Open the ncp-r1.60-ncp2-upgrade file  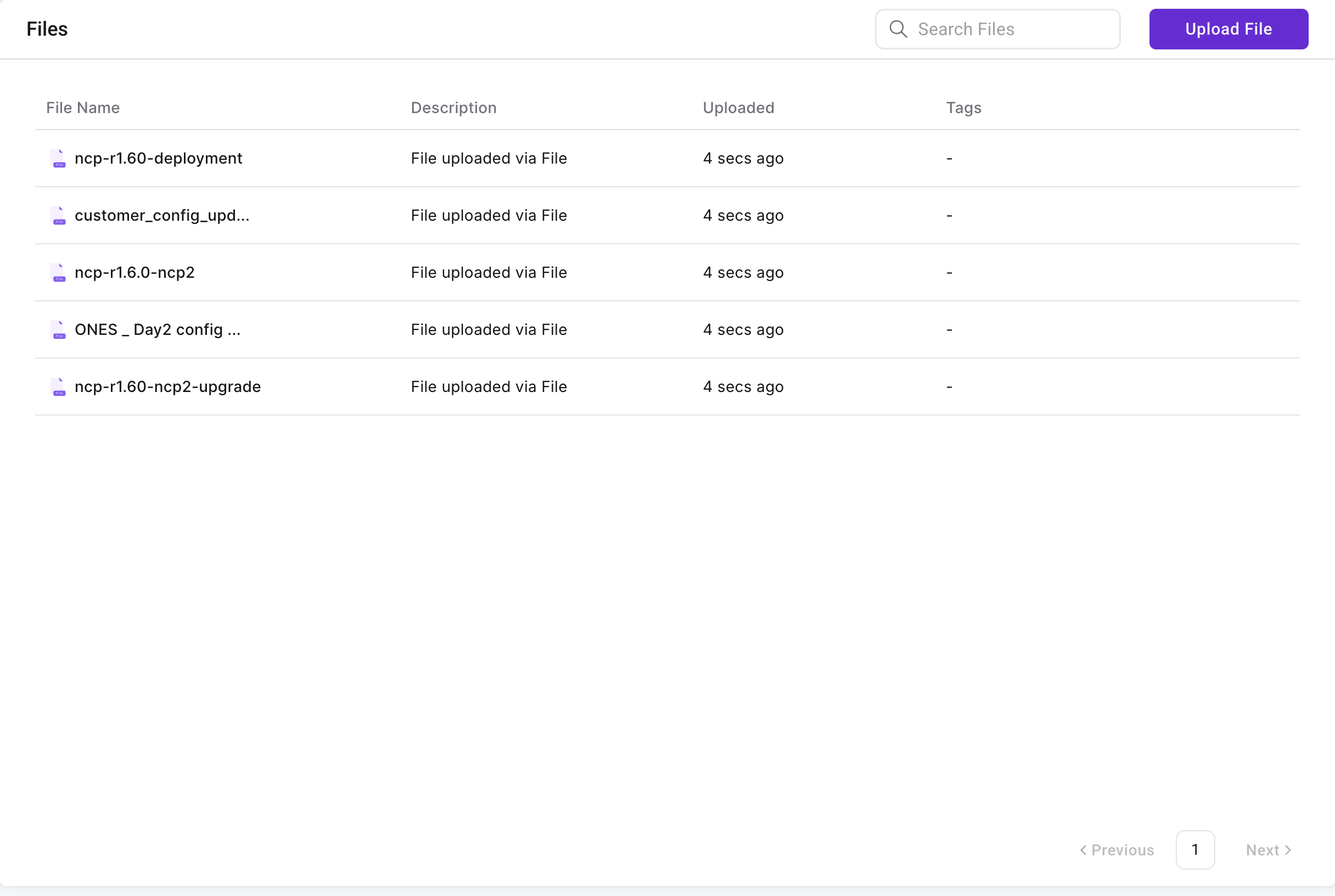(167, 387)
